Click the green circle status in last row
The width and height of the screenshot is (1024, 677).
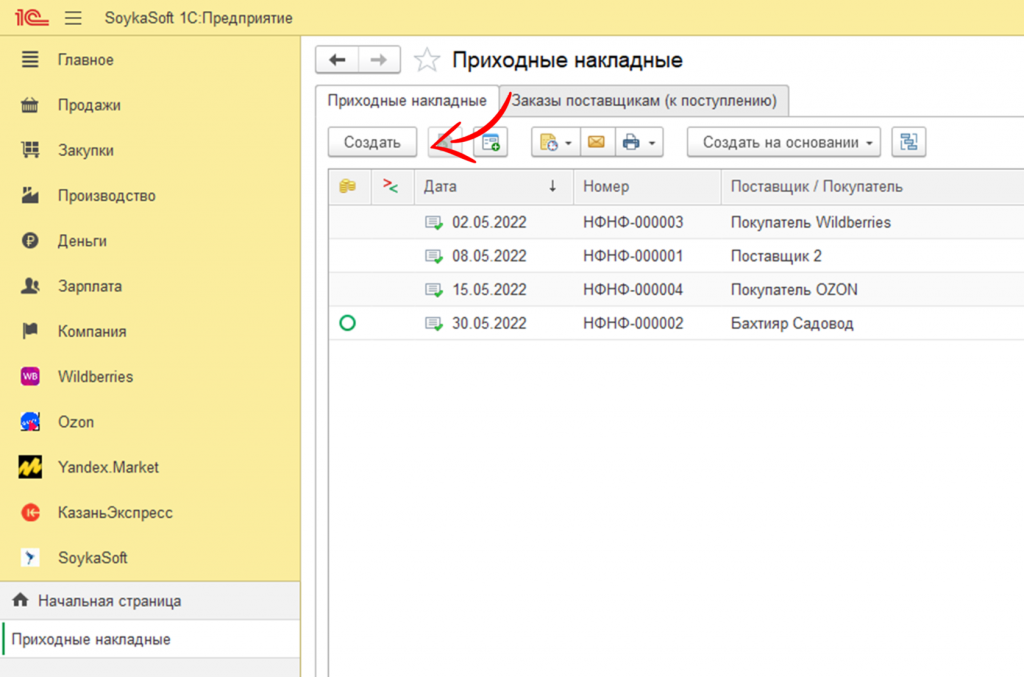coord(348,323)
